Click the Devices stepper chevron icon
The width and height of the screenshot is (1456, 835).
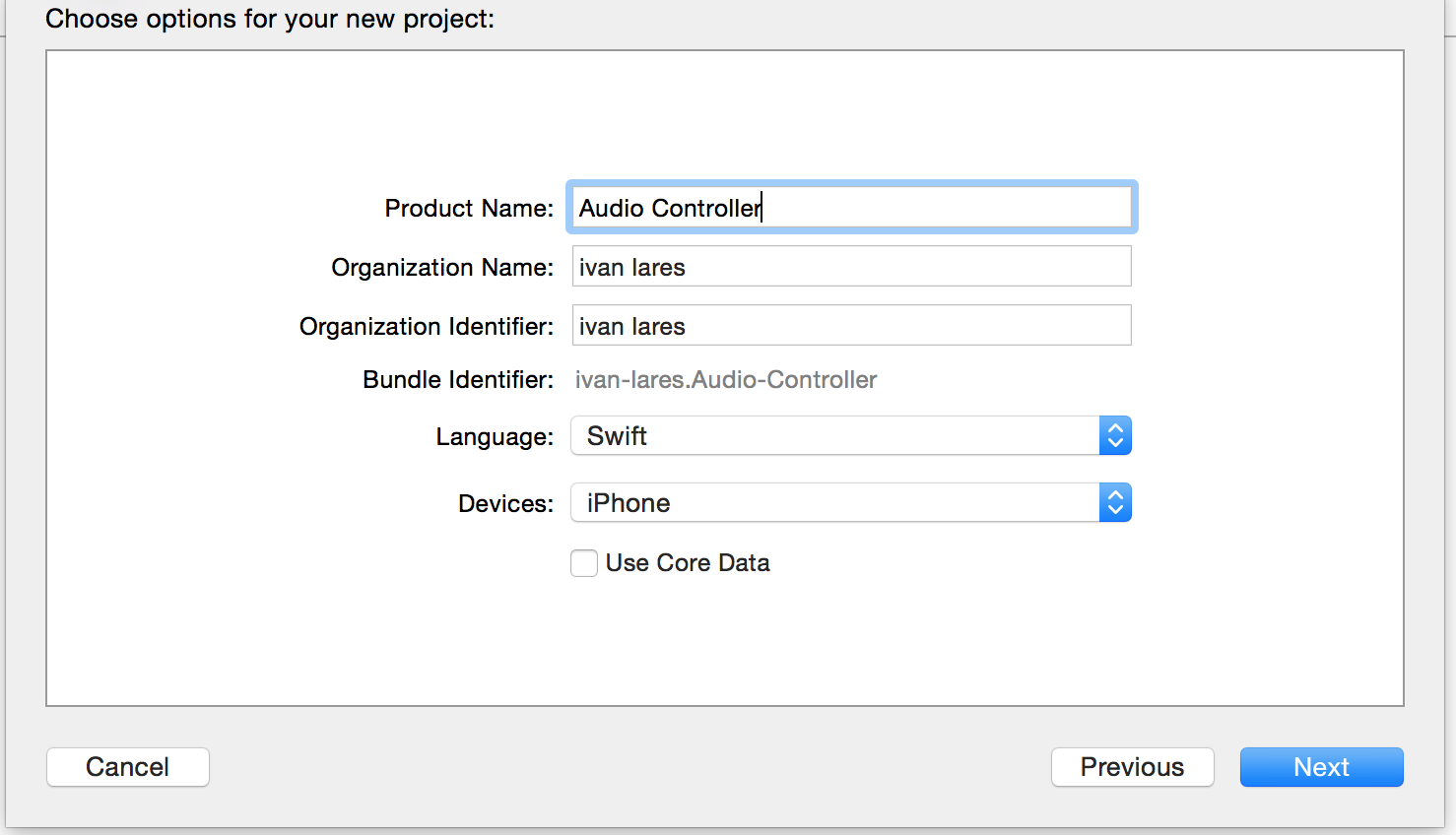click(x=1114, y=502)
